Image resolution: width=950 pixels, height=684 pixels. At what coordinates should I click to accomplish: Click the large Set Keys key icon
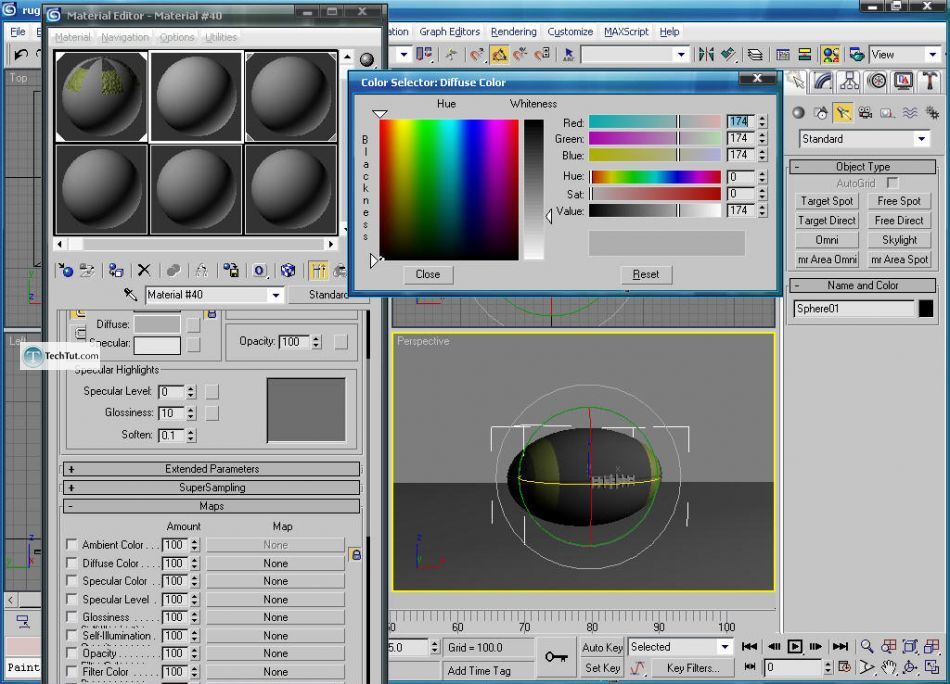pyautogui.click(x=556, y=657)
